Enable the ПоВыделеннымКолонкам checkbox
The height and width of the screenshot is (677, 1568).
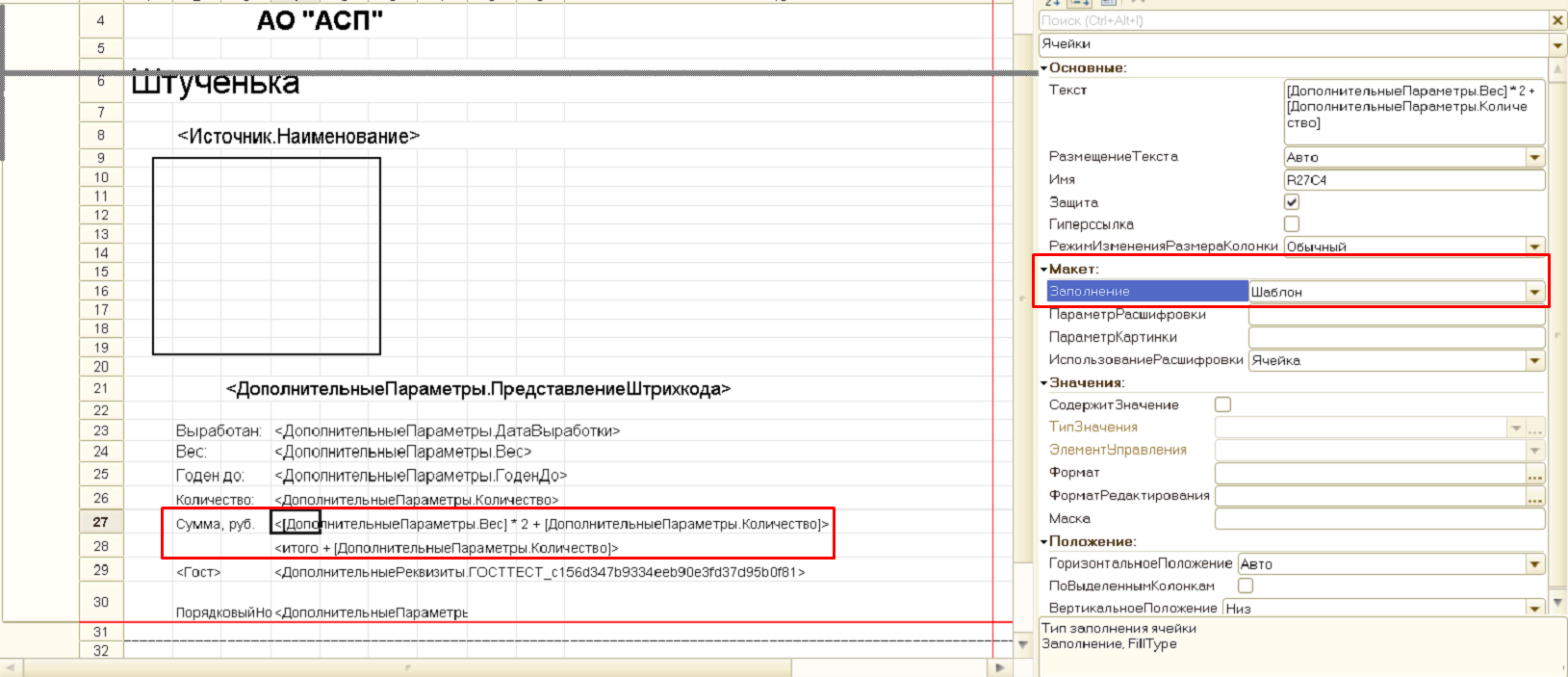click(x=1246, y=586)
